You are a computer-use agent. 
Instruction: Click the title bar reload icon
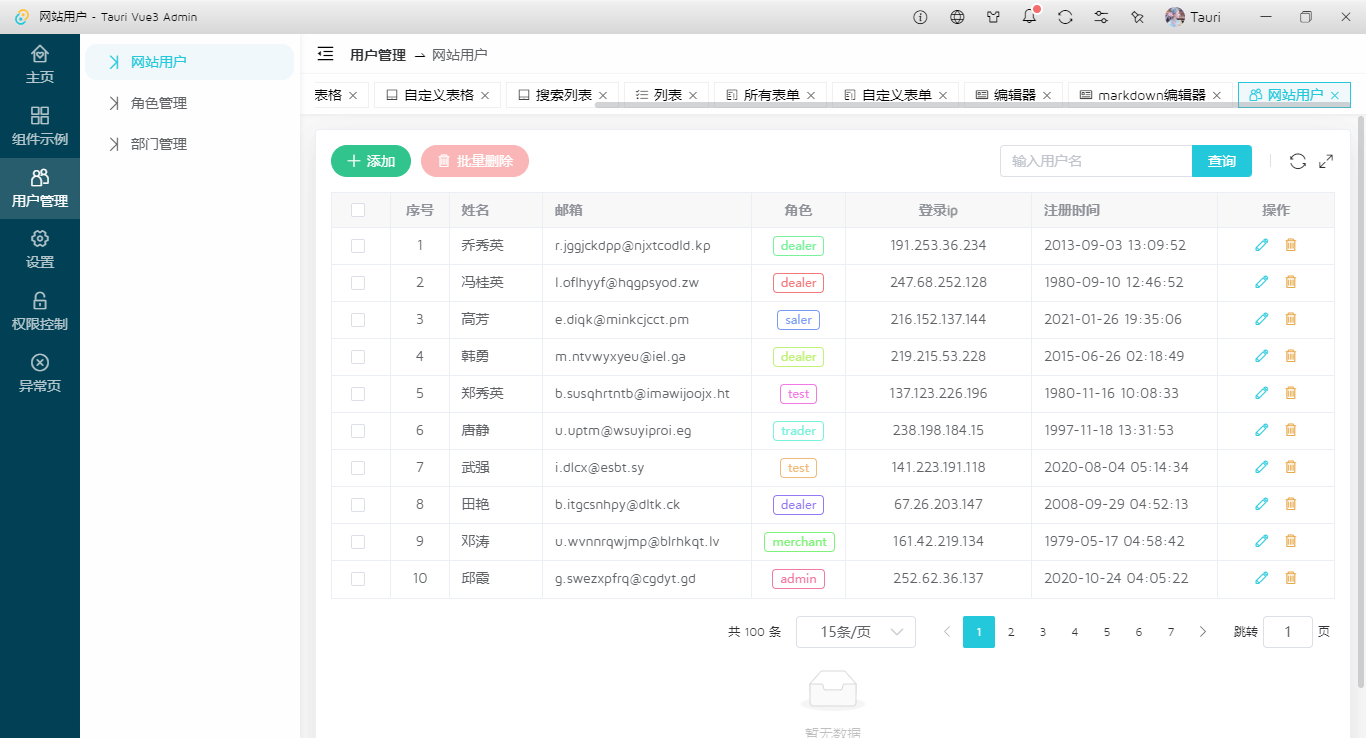coord(1065,17)
